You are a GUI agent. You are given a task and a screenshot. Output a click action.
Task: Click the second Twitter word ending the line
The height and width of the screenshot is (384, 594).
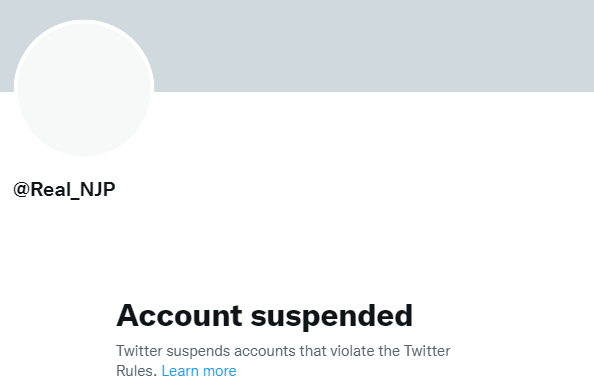427,351
